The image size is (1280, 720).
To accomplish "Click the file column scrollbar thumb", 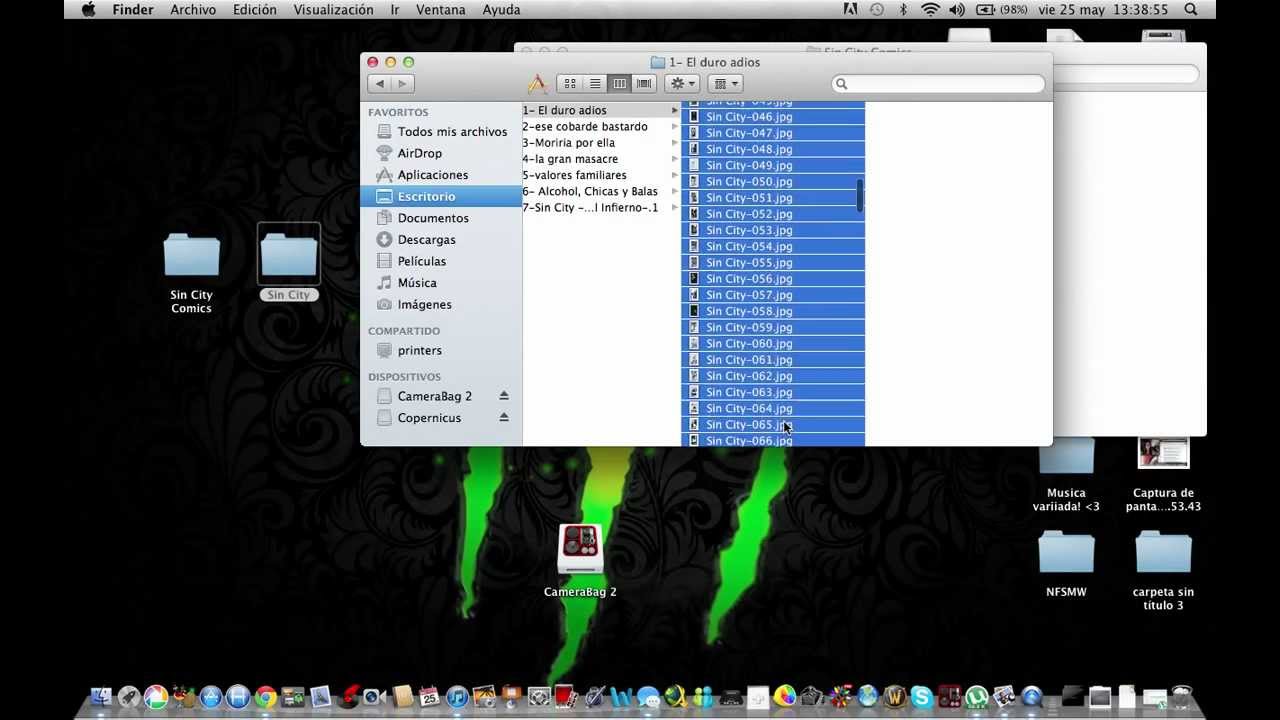I will tap(860, 195).
